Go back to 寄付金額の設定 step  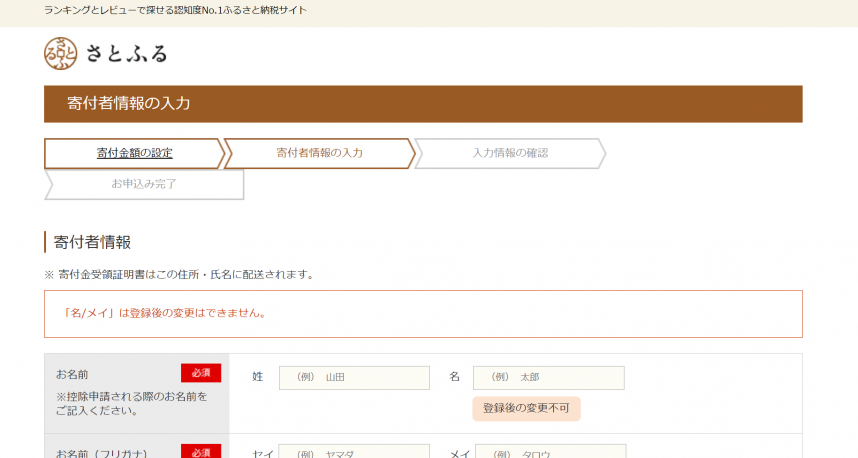point(134,153)
